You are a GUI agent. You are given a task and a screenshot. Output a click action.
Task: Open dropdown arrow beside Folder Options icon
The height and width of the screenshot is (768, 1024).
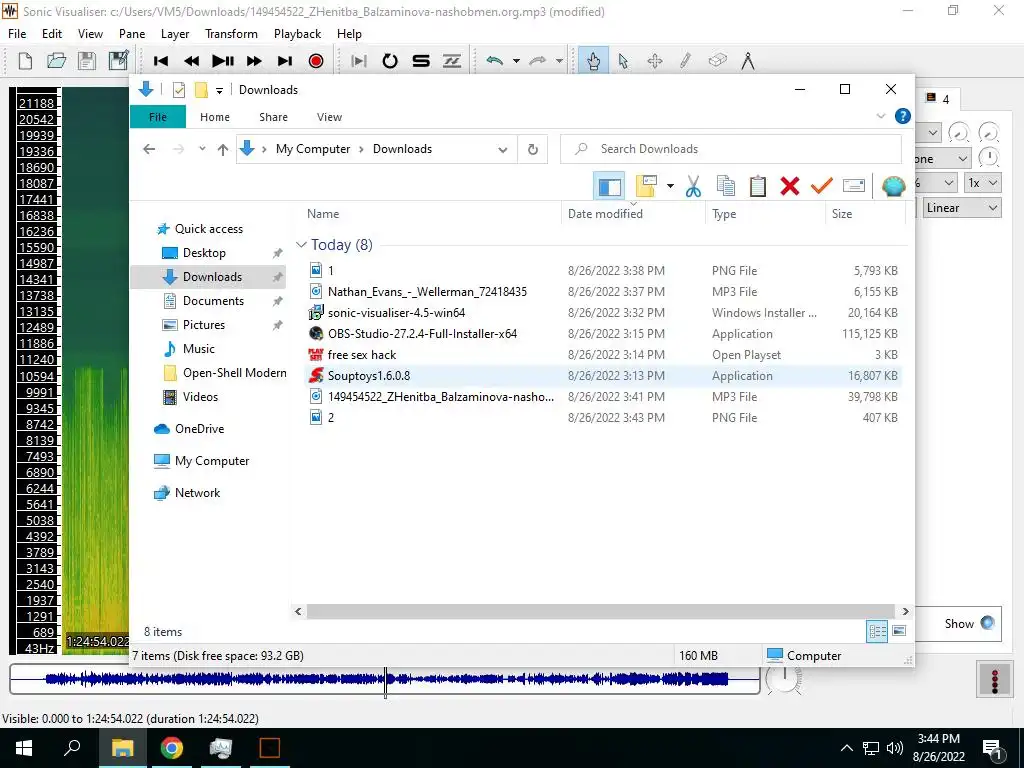pos(670,187)
